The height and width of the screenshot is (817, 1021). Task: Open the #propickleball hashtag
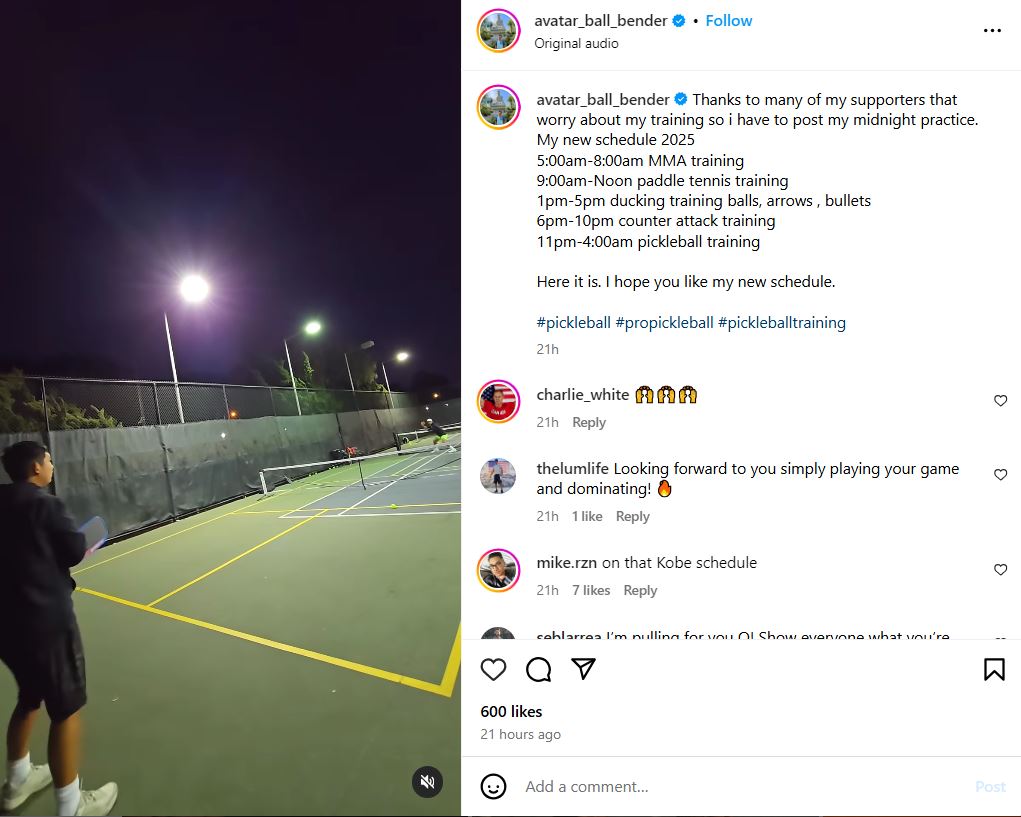(x=664, y=323)
